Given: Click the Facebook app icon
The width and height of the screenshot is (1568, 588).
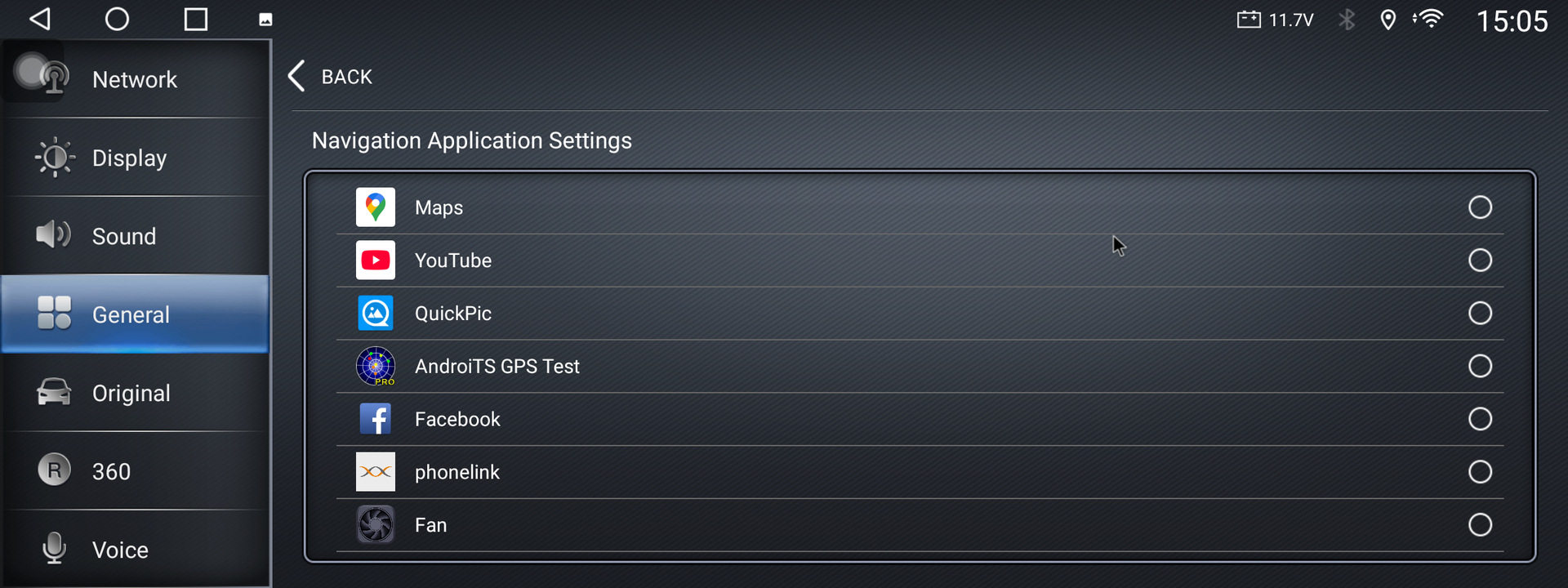Looking at the screenshot, I should 375,419.
